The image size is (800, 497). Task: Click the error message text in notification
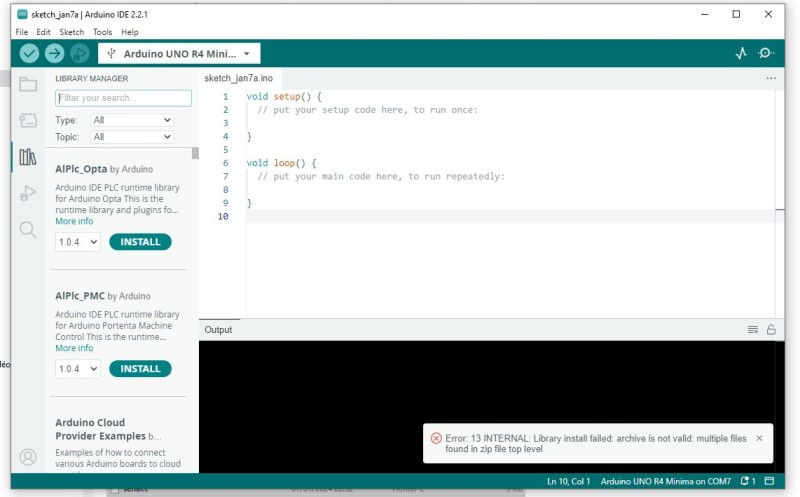(595, 443)
